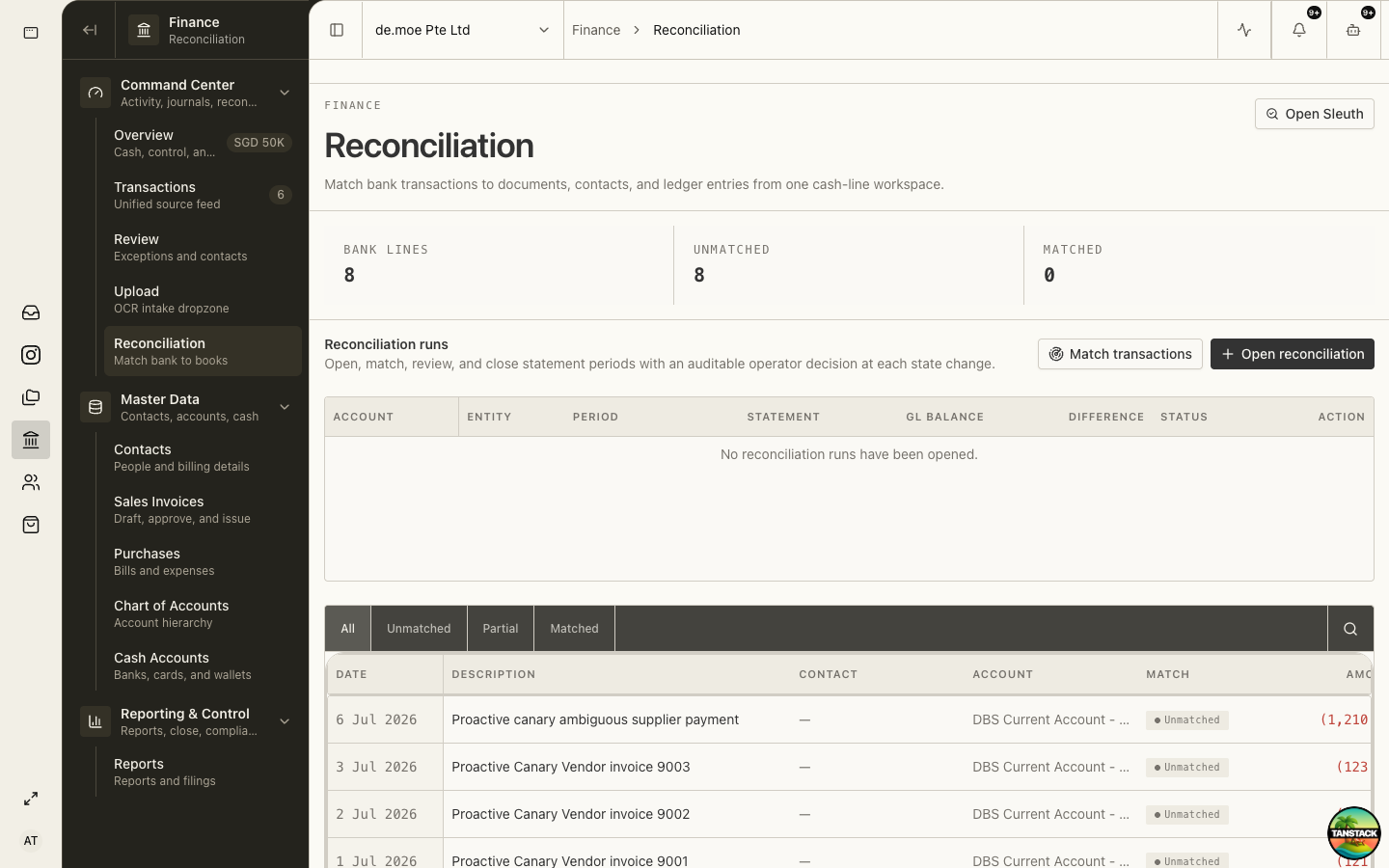Open Transactions unified source feed
Screen dimensions: 1389x868
[x=203, y=195]
